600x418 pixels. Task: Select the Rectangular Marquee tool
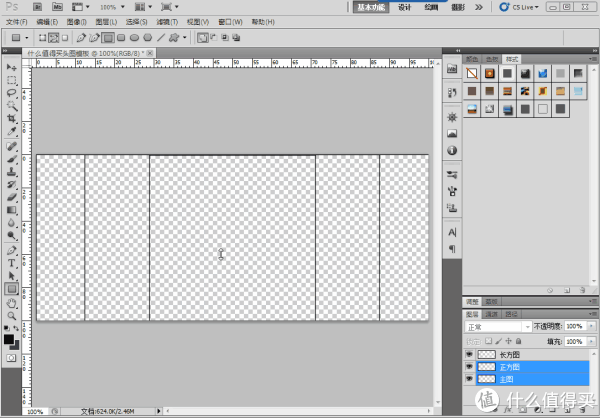pos(11,80)
